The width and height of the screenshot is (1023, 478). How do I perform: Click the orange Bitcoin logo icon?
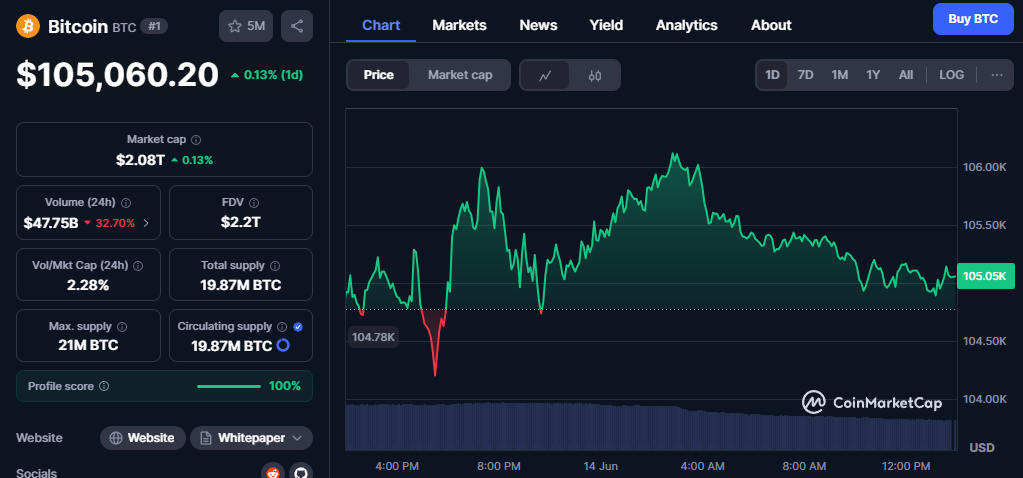pyautogui.click(x=28, y=26)
